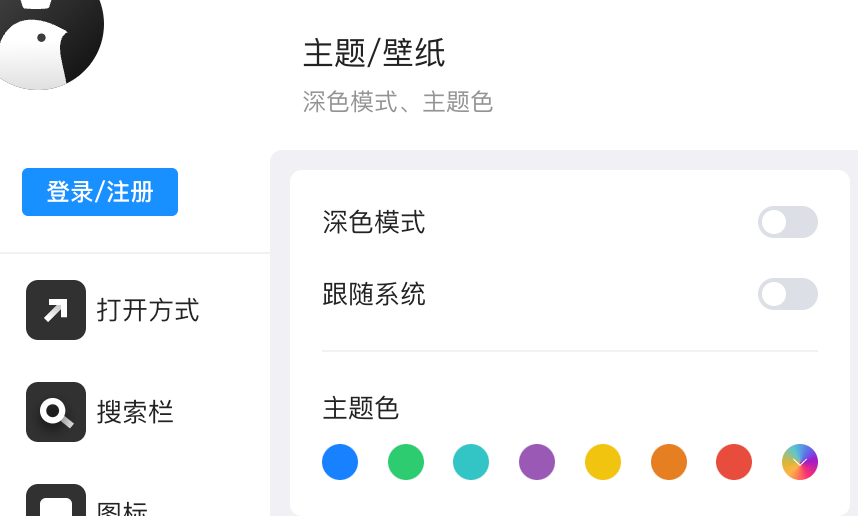Screen dimensions: 858x516
Task: Click the 主题色 section label
Action: (x=361, y=408)
